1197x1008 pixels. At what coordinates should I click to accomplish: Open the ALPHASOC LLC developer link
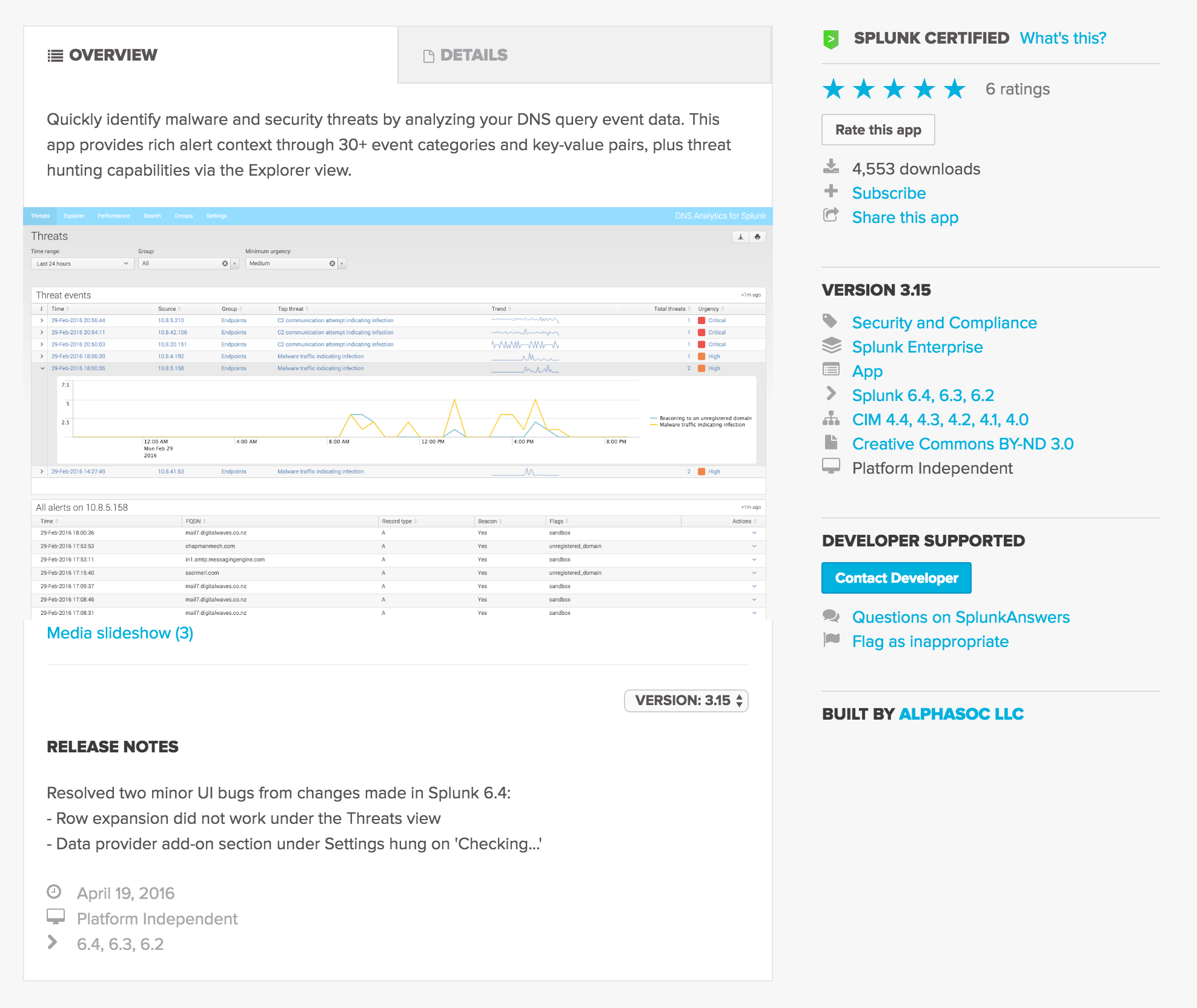click(x=961, y=714)
